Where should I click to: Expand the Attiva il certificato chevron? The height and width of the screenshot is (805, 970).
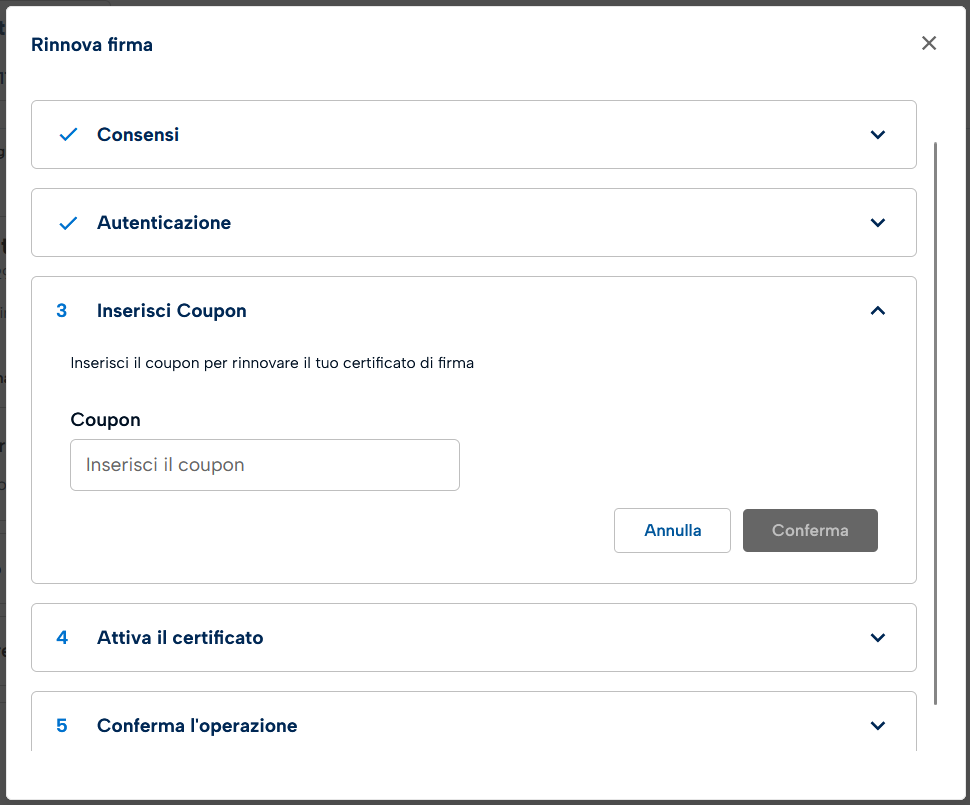[877, 638]
